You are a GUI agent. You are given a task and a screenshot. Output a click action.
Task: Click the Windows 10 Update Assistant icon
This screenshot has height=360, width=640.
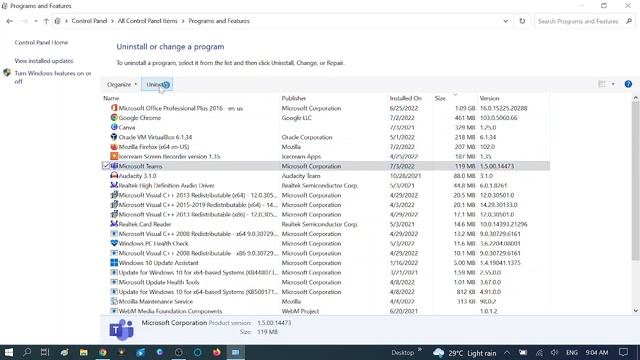pyautogui.click(x=114, y=263)
